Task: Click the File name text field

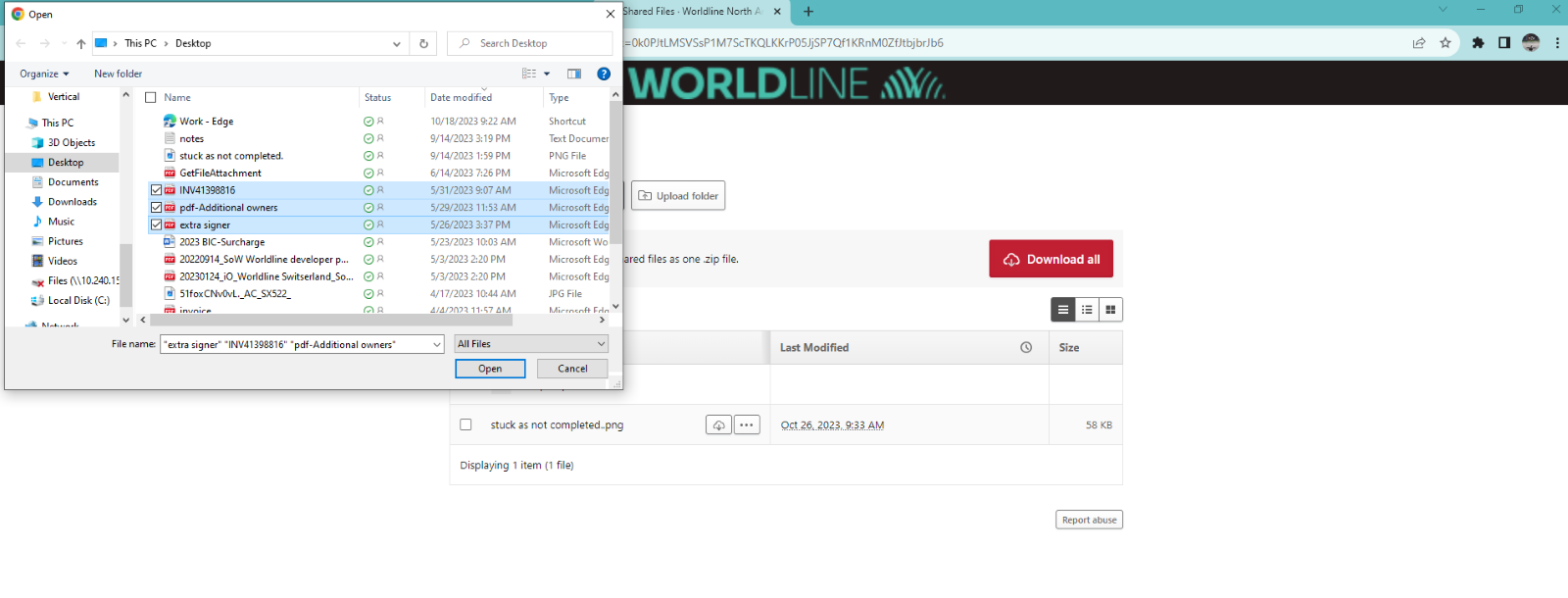Action: pos(294,344)
